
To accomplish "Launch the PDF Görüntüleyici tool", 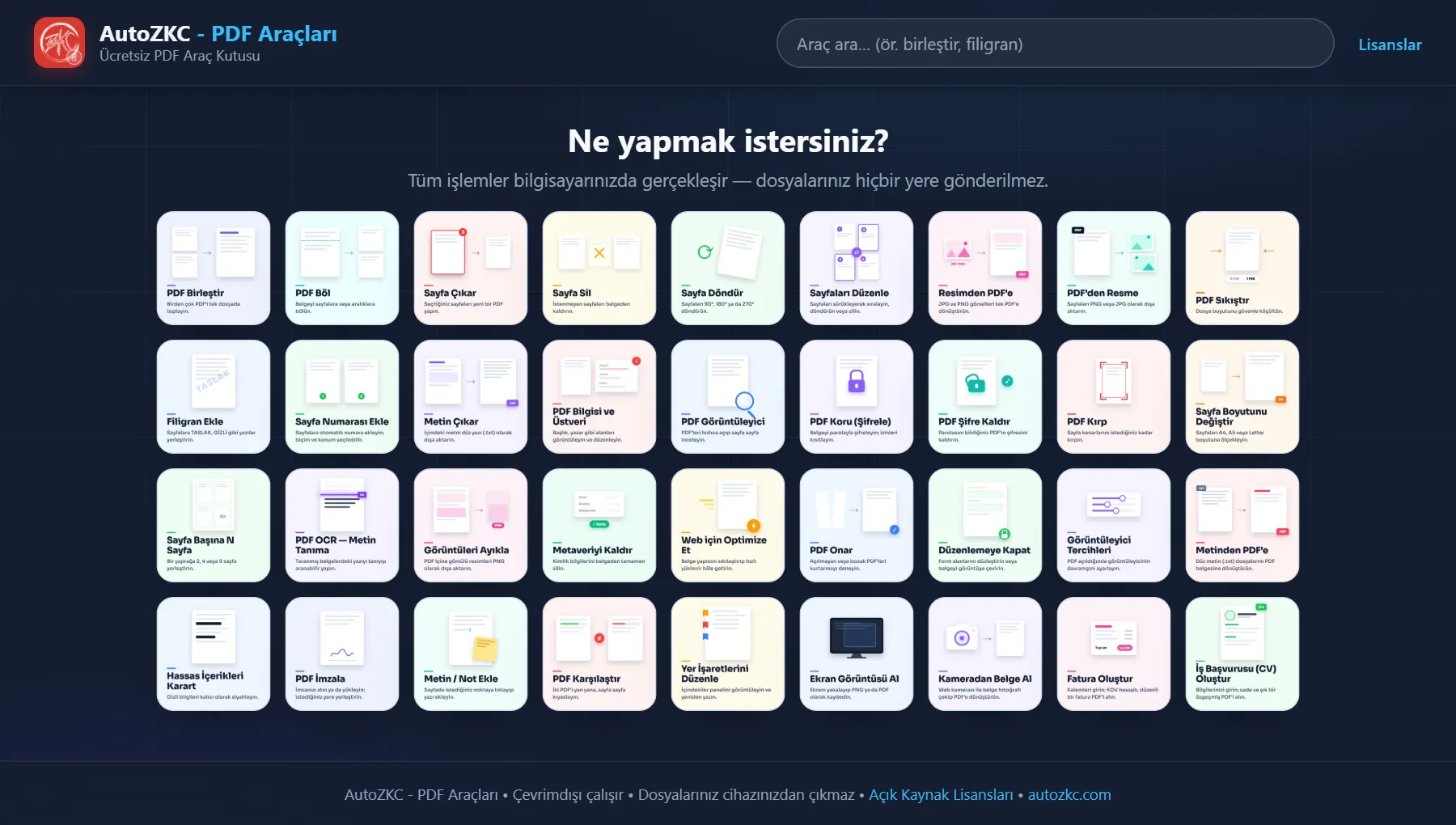I will coord(728,397).
